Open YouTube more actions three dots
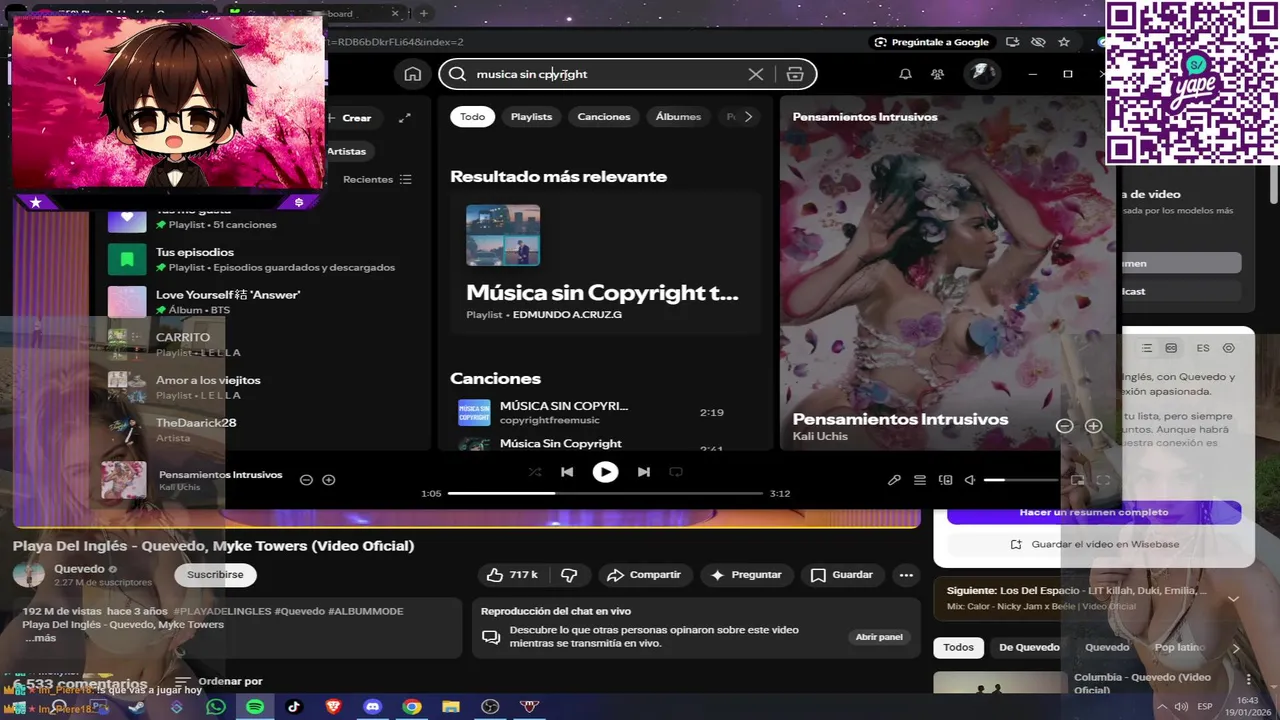 (906, 575)
